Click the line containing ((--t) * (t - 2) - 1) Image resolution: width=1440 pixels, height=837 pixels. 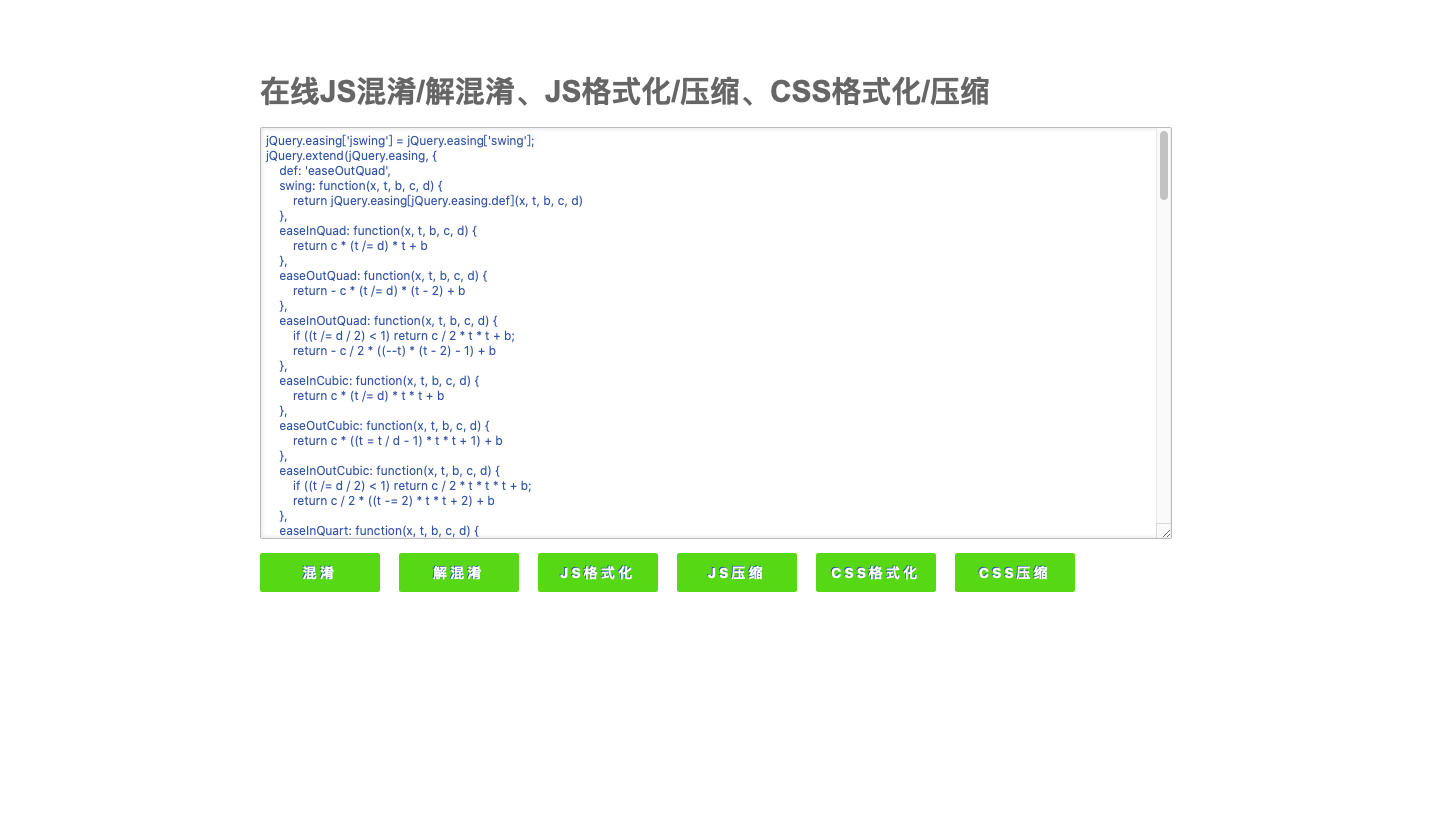pyautogui.click(x=394, y=351)
